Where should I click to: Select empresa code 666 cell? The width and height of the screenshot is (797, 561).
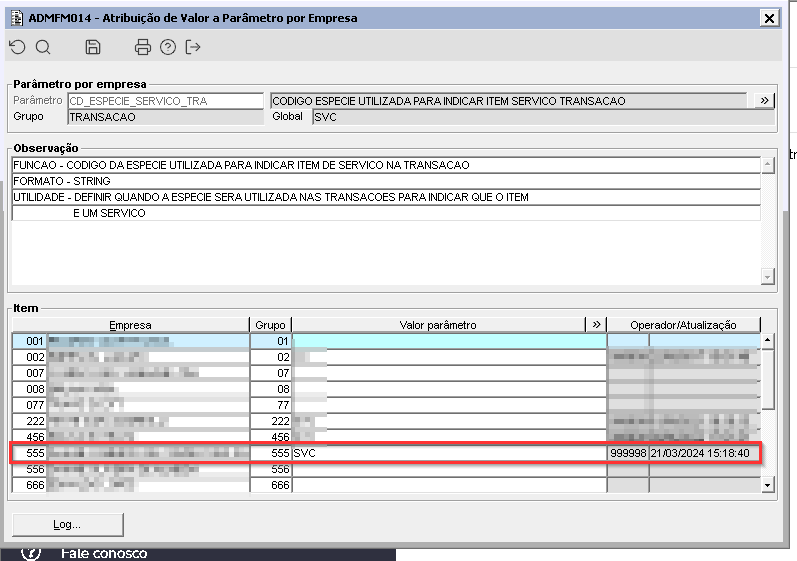pos(29,485)
